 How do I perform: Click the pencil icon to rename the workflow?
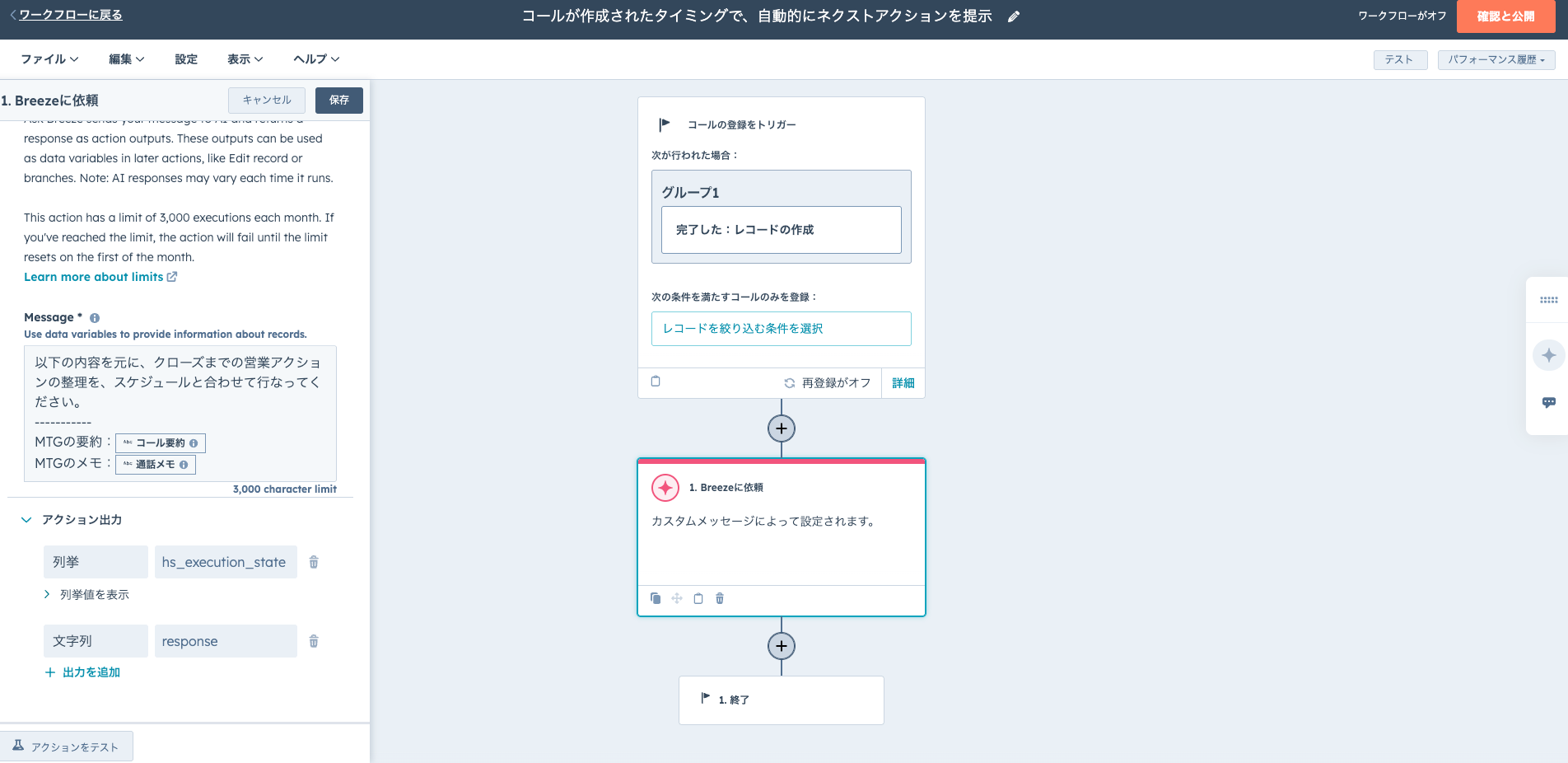(1014, 16)
